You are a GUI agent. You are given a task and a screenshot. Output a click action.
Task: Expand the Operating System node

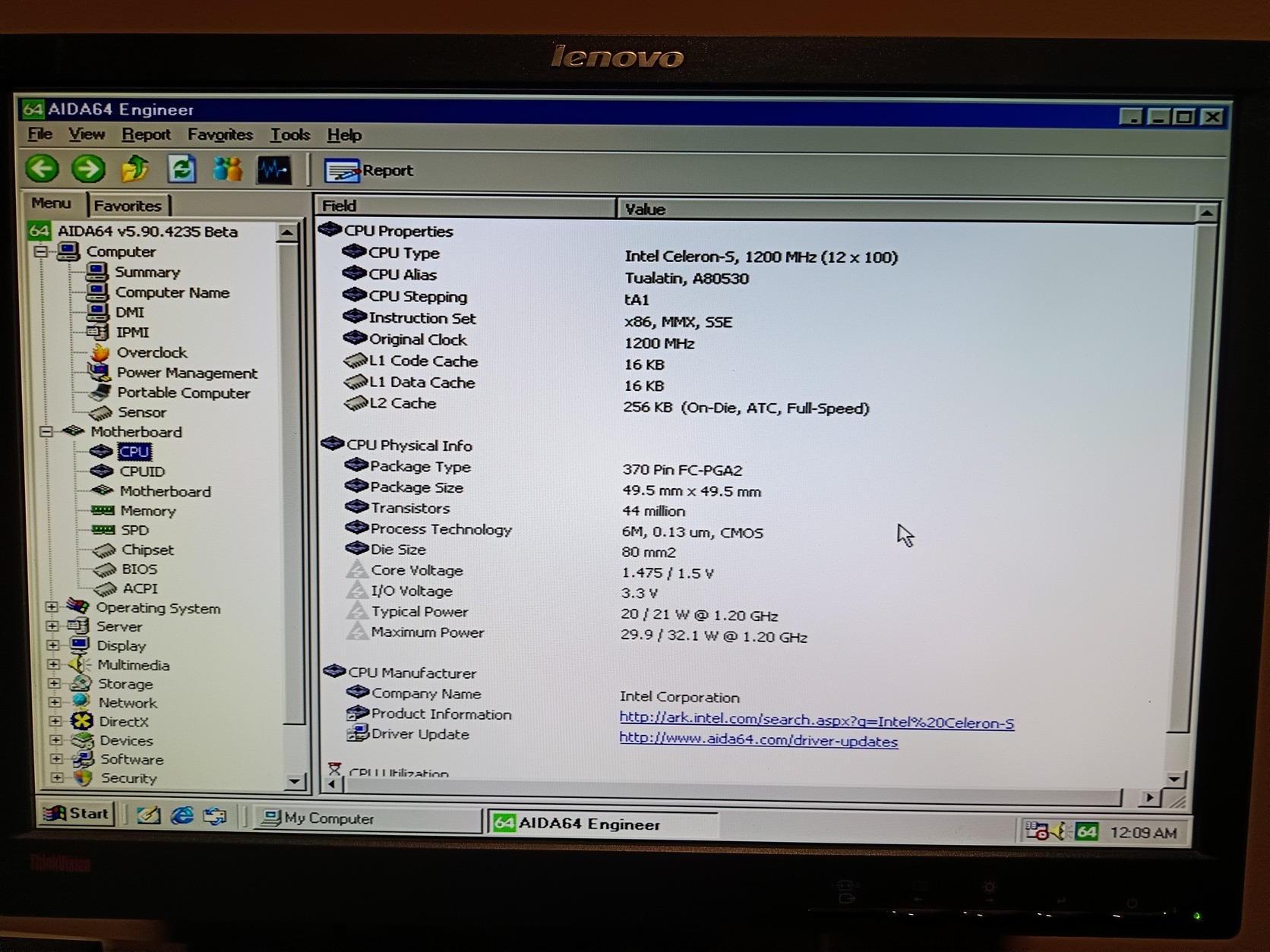(51, 607)
